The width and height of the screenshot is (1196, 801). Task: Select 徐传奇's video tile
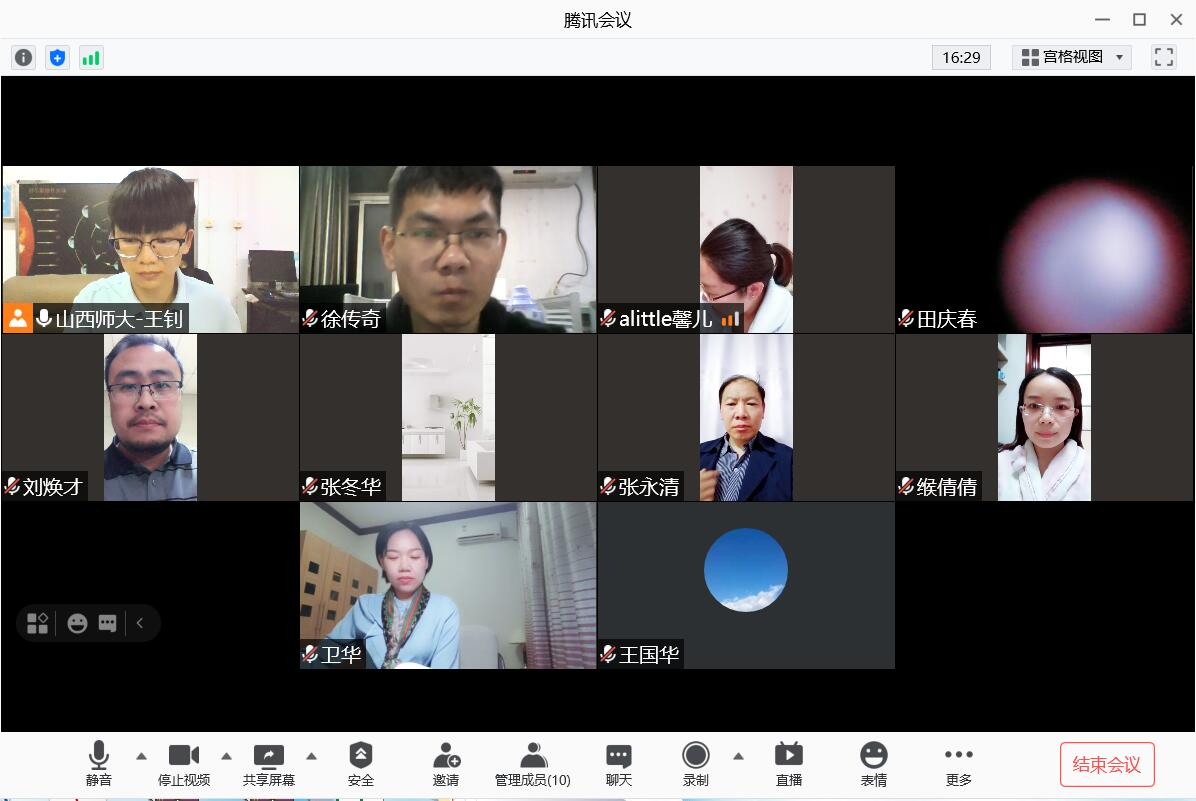coord(448,249)
